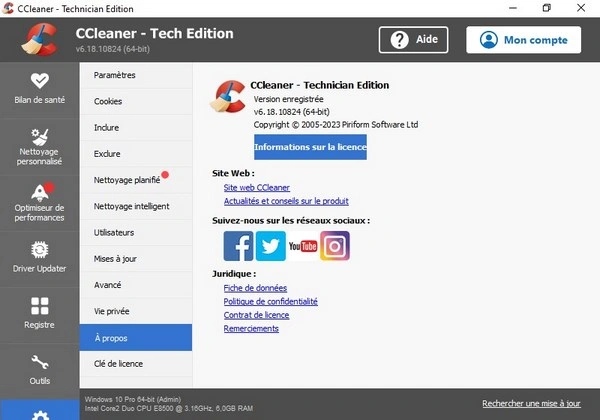Click Informations sur la licence button
Image resolution: width=600 pixels, height=420 pixels.
[310, 147]
